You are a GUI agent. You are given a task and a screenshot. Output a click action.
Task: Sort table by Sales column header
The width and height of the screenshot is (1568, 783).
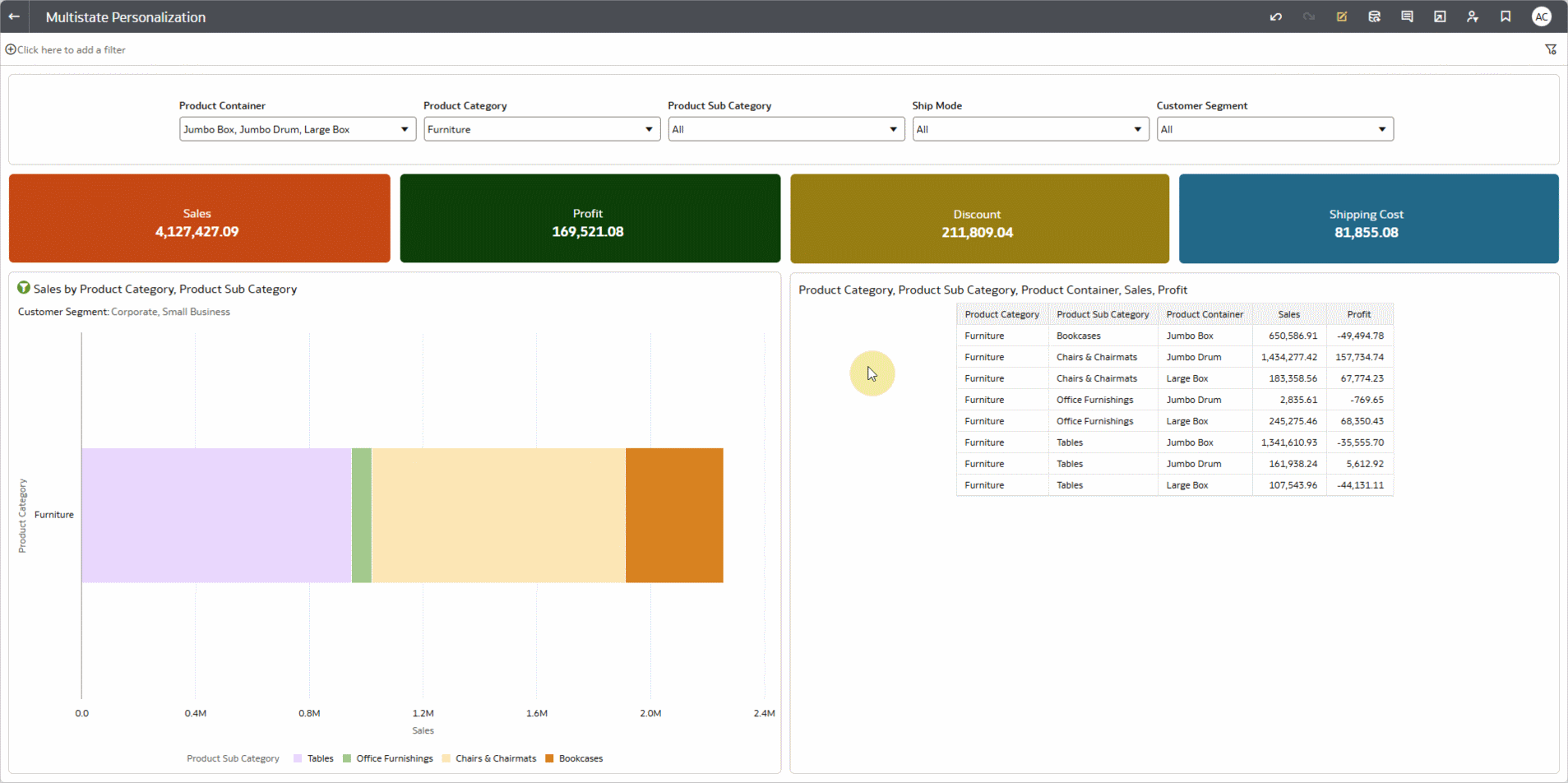pyautogui.click(x=1288, y=314)
